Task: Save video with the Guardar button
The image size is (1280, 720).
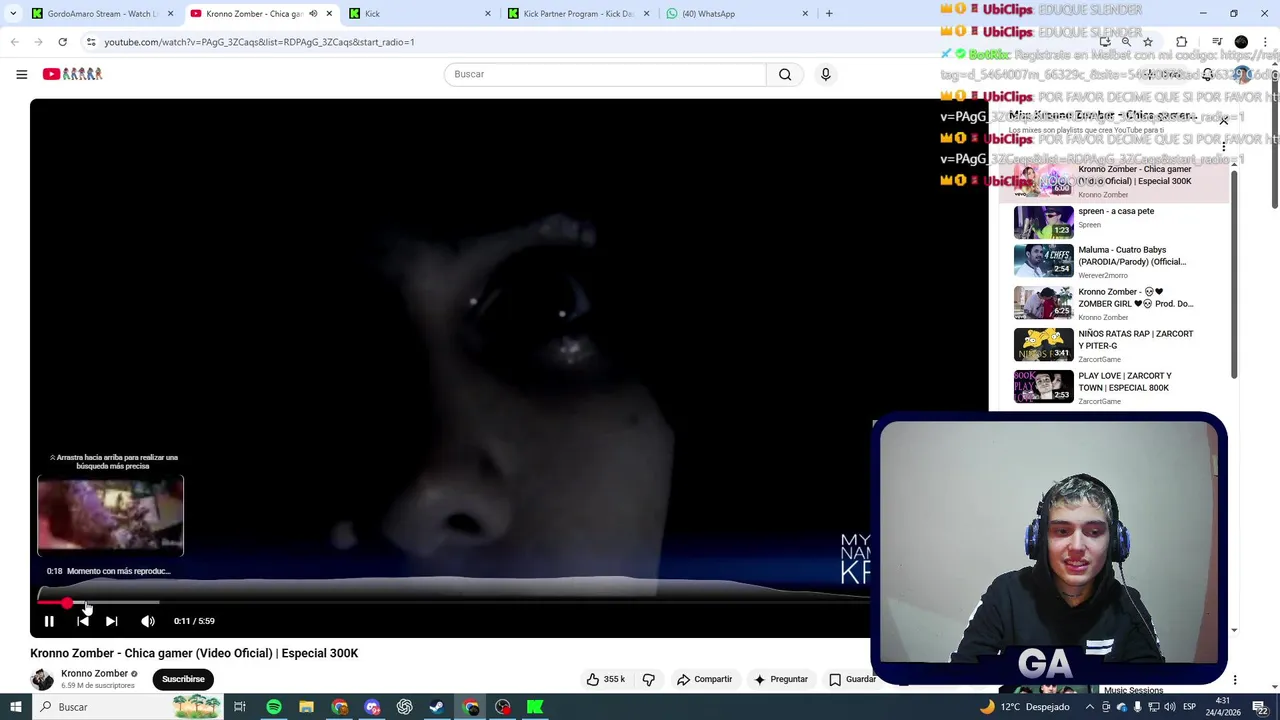Action: [x=851, y=679]
